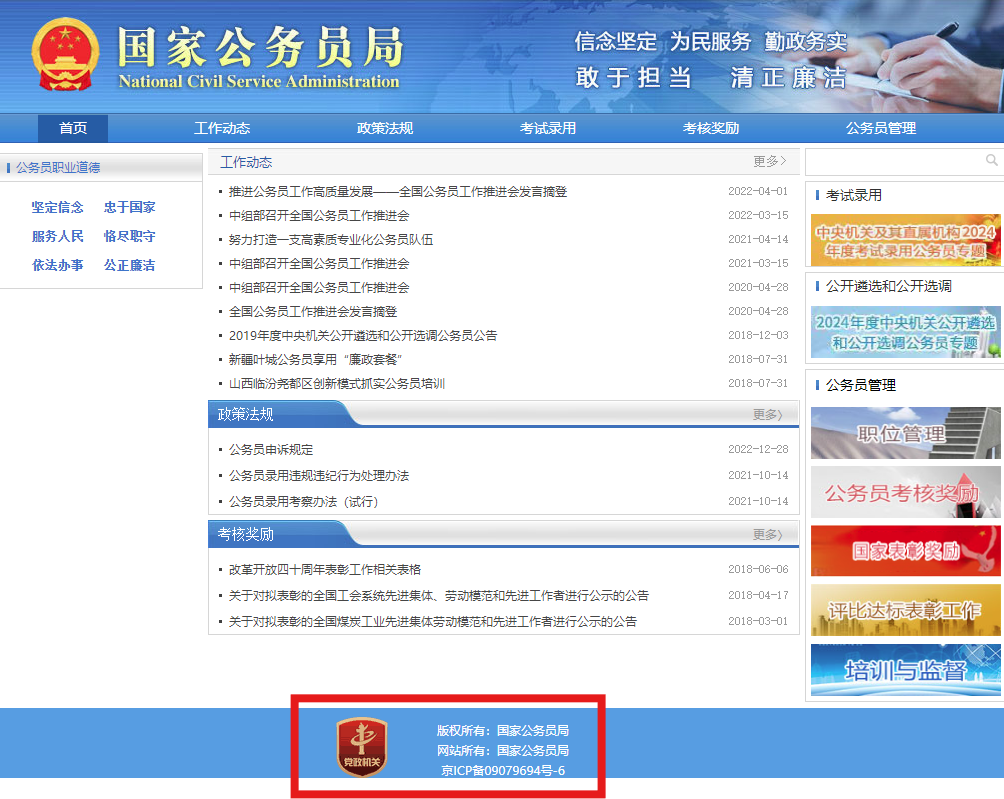The image size is (1004, 799).
Task: Click the 职位管理 banner image
Action: (905, 433)
